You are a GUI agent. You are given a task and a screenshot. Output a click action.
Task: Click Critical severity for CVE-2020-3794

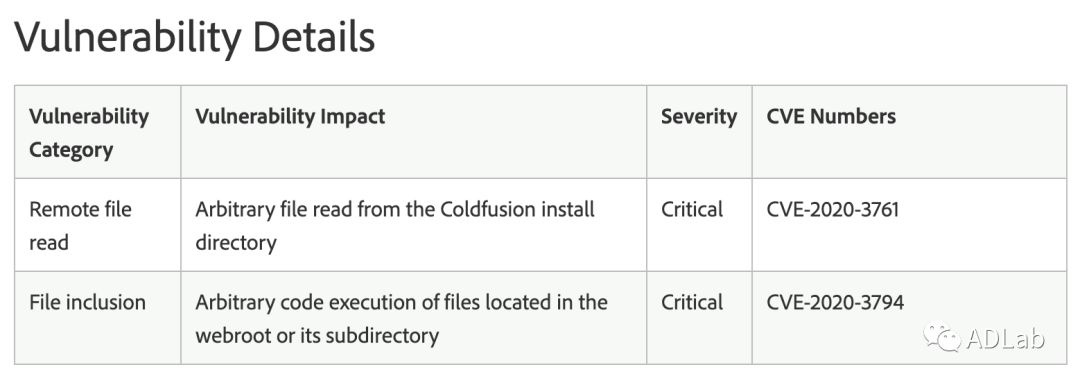692,302
